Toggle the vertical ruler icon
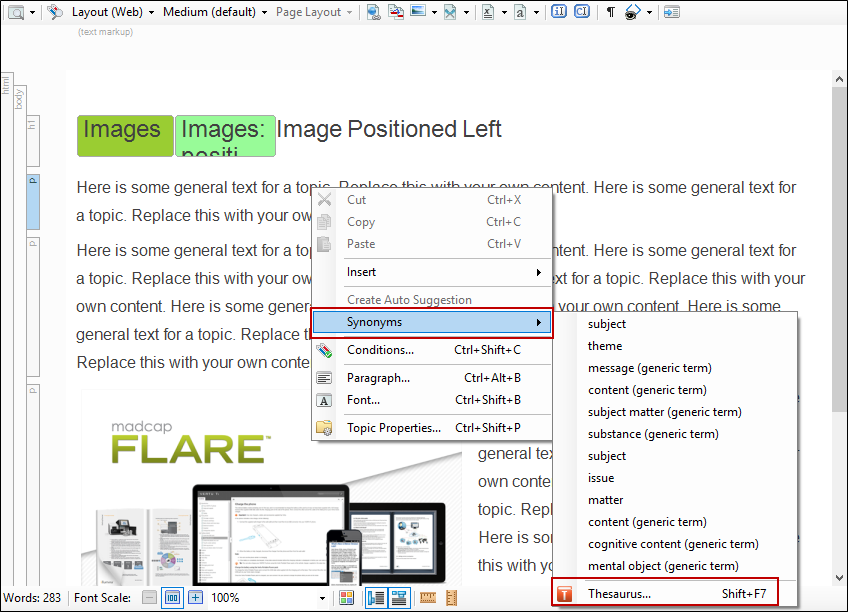Screen dimensions: 848x612 tap(452, 597)
